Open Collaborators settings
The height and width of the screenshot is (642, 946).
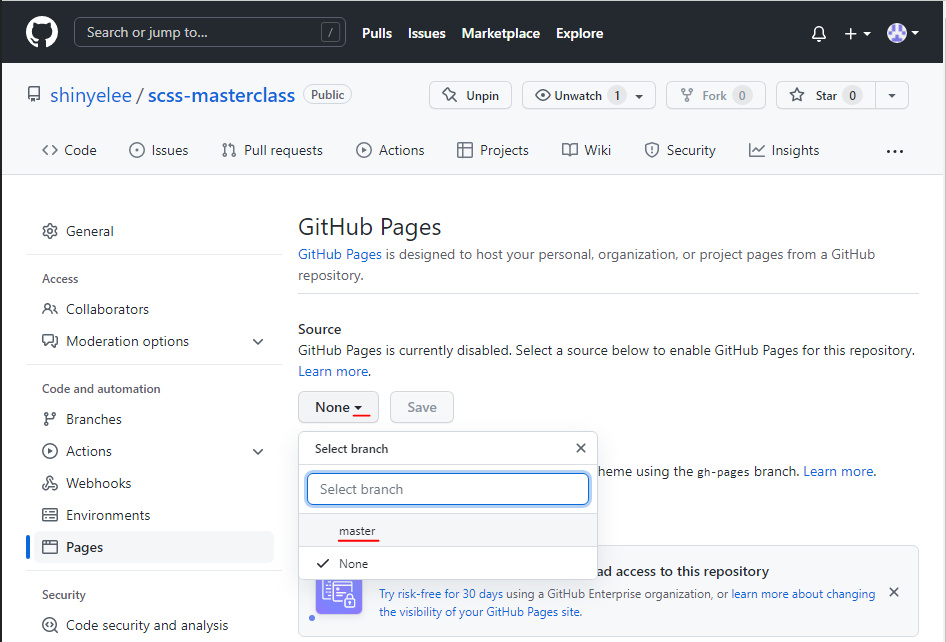154,309
